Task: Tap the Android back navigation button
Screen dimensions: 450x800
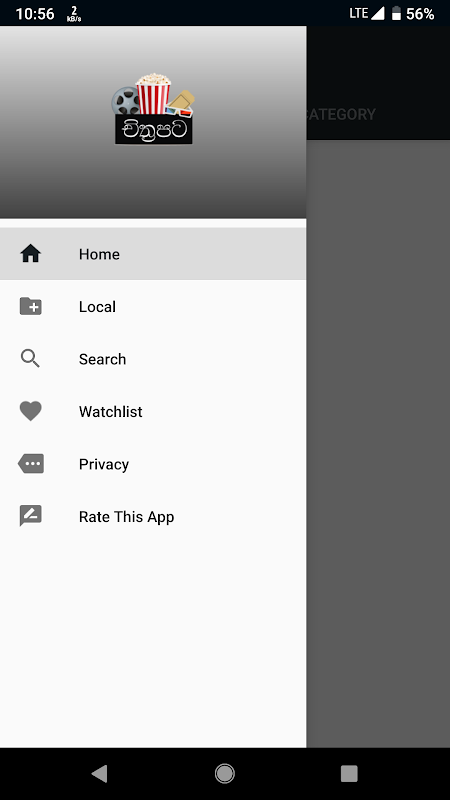Action: pyautogui.click(x=99, y=773)
